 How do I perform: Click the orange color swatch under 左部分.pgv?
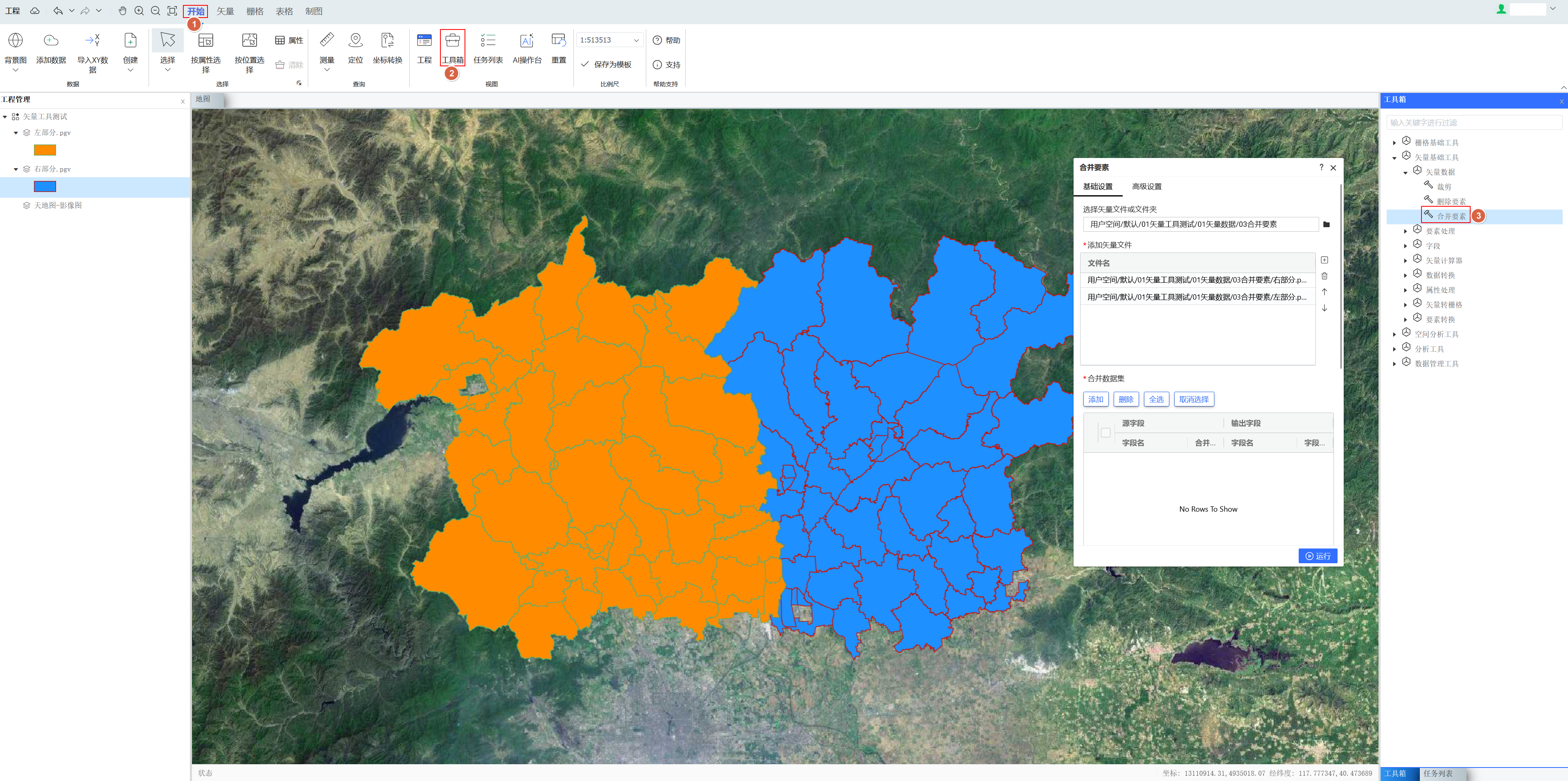(x=45, y=150)
